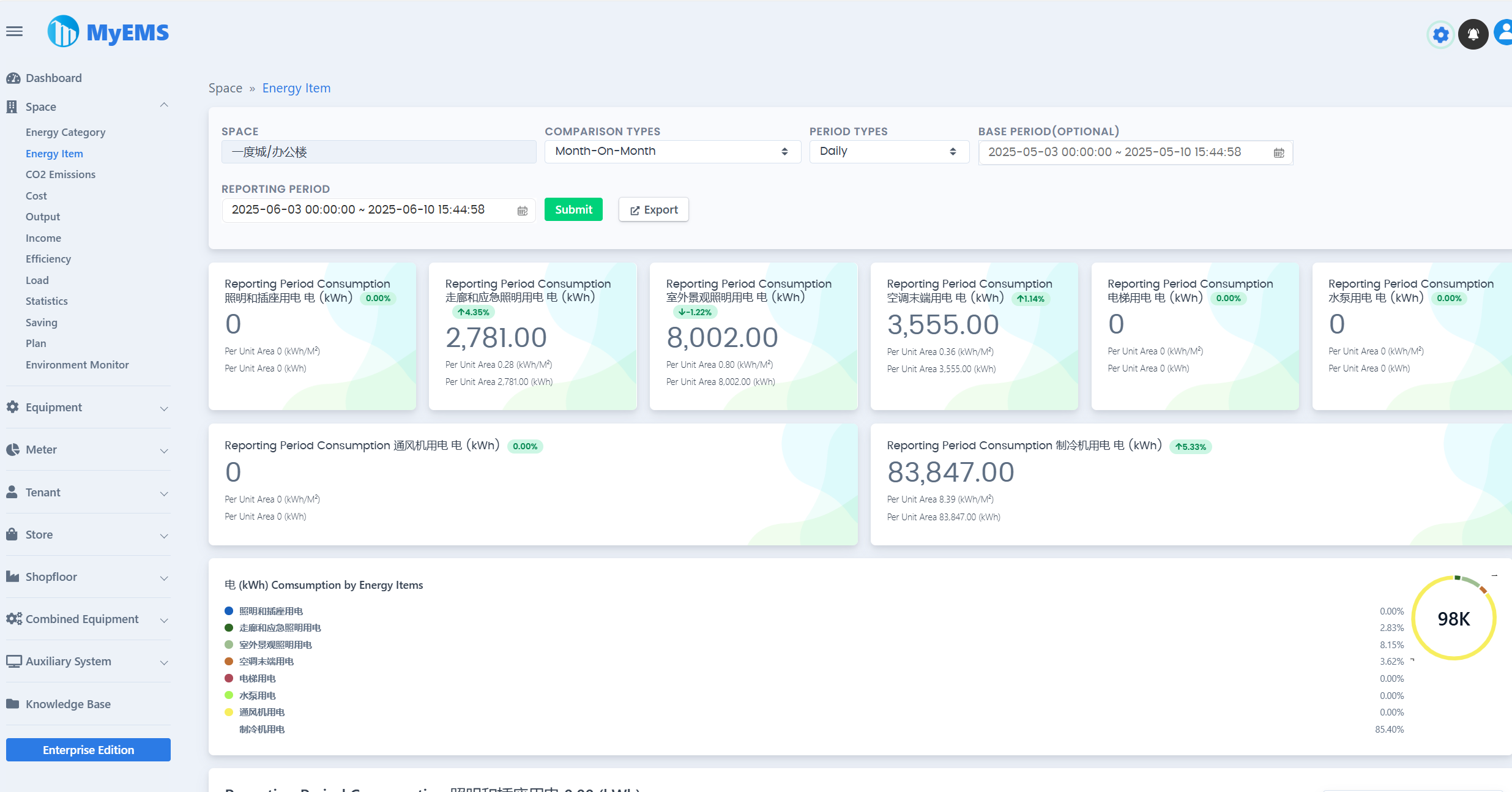
Task: Select CO2 Emissions in sidebar
Action: pos(61,174)
